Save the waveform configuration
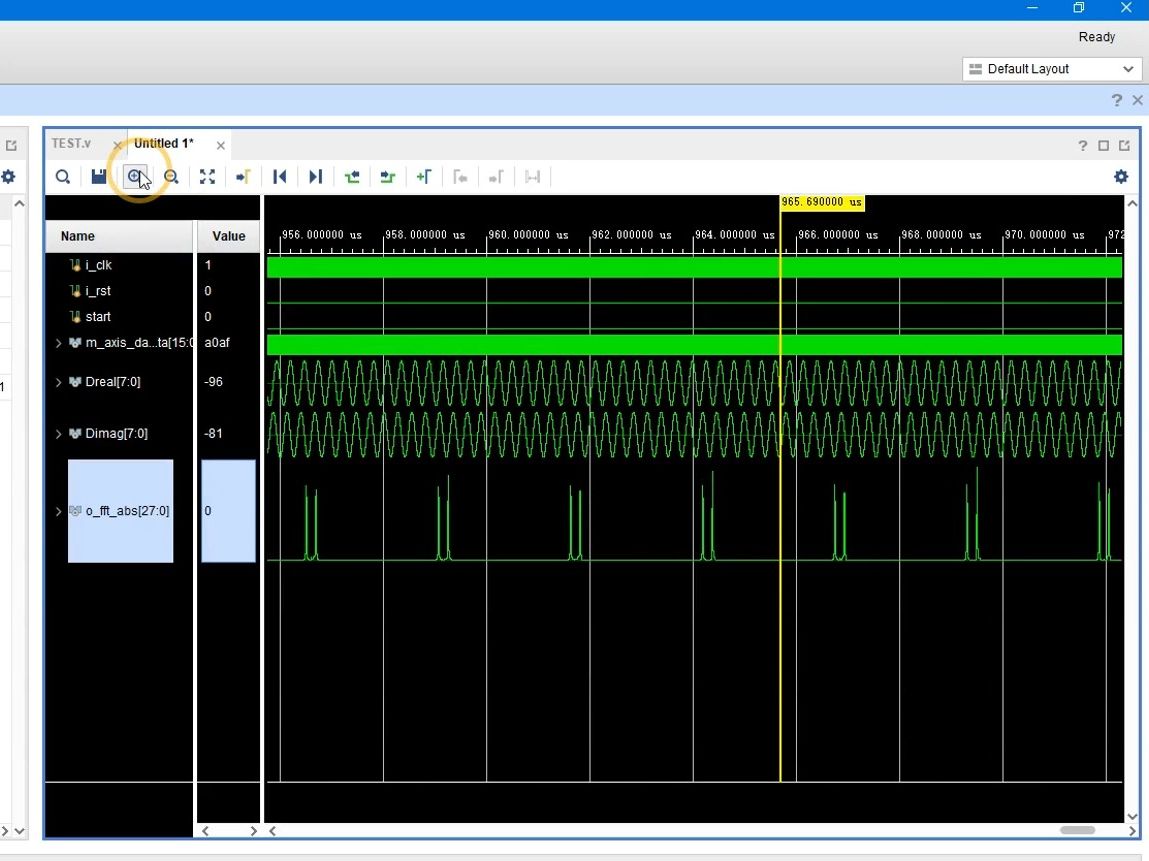Screen dimensions: 1149x861 coord(98,177)
